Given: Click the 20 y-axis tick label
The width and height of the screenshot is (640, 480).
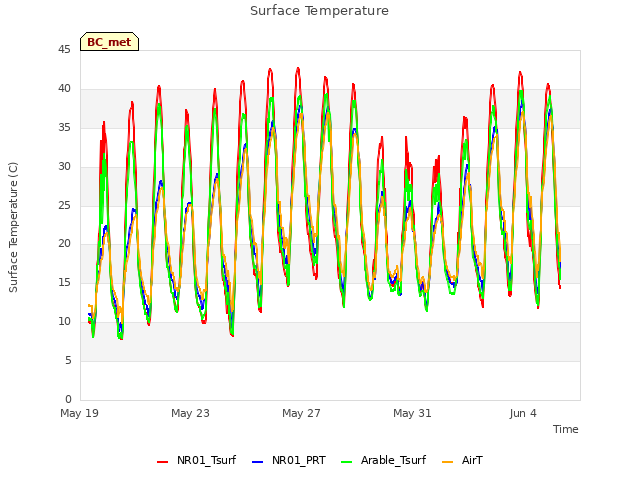Looking at the screenshot, I should [x=64, y=243].
